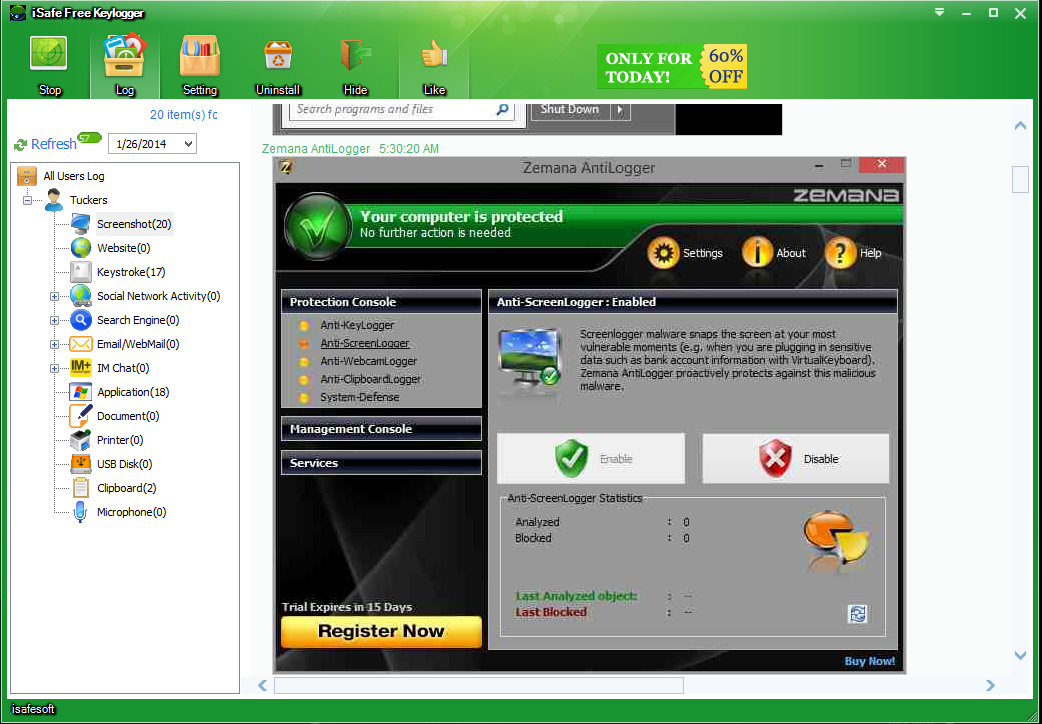The width and height of the screenshot is (1042, 724).
Task: Click the scroll down arrow
Action: (1020, 656)
